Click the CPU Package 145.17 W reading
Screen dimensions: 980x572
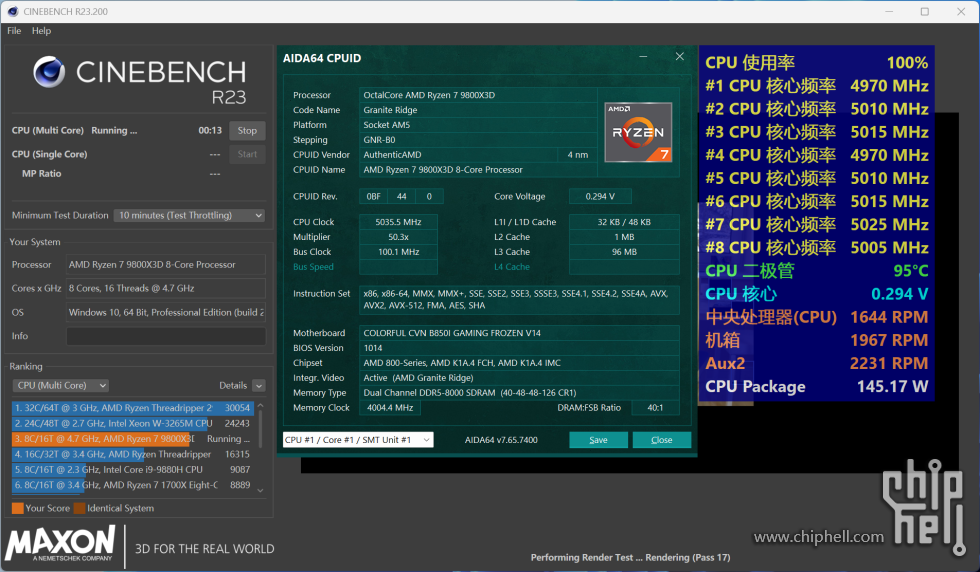tap(816, 387)
